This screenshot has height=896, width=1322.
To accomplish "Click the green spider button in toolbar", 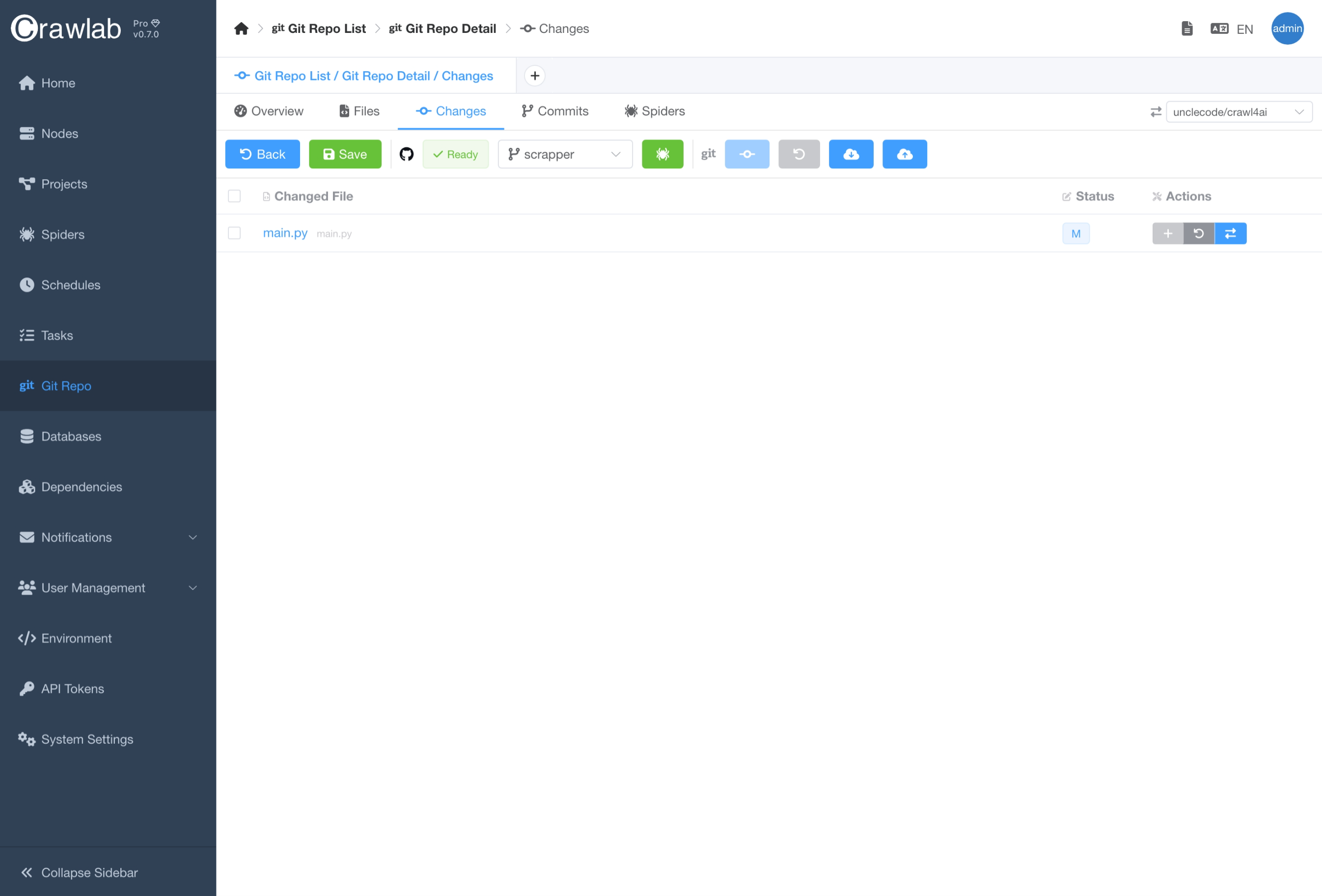I will tap(662, 154).
